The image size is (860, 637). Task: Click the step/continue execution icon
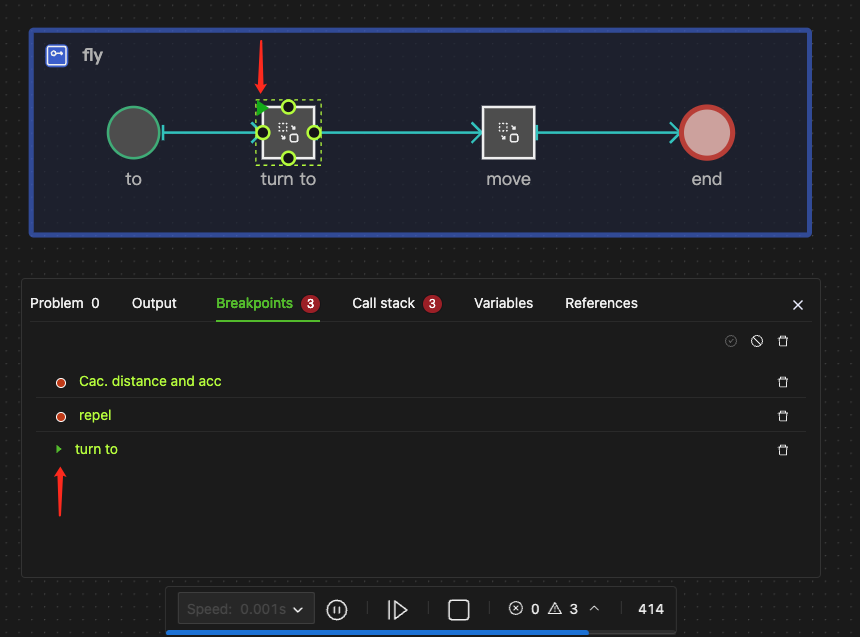(x=397, y=608)
